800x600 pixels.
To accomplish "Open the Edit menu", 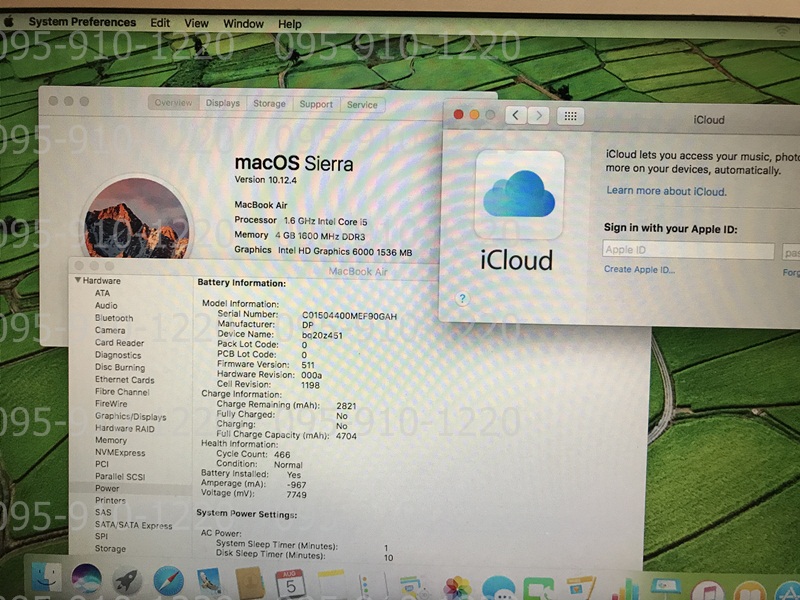I will click(x=160, y=23).
